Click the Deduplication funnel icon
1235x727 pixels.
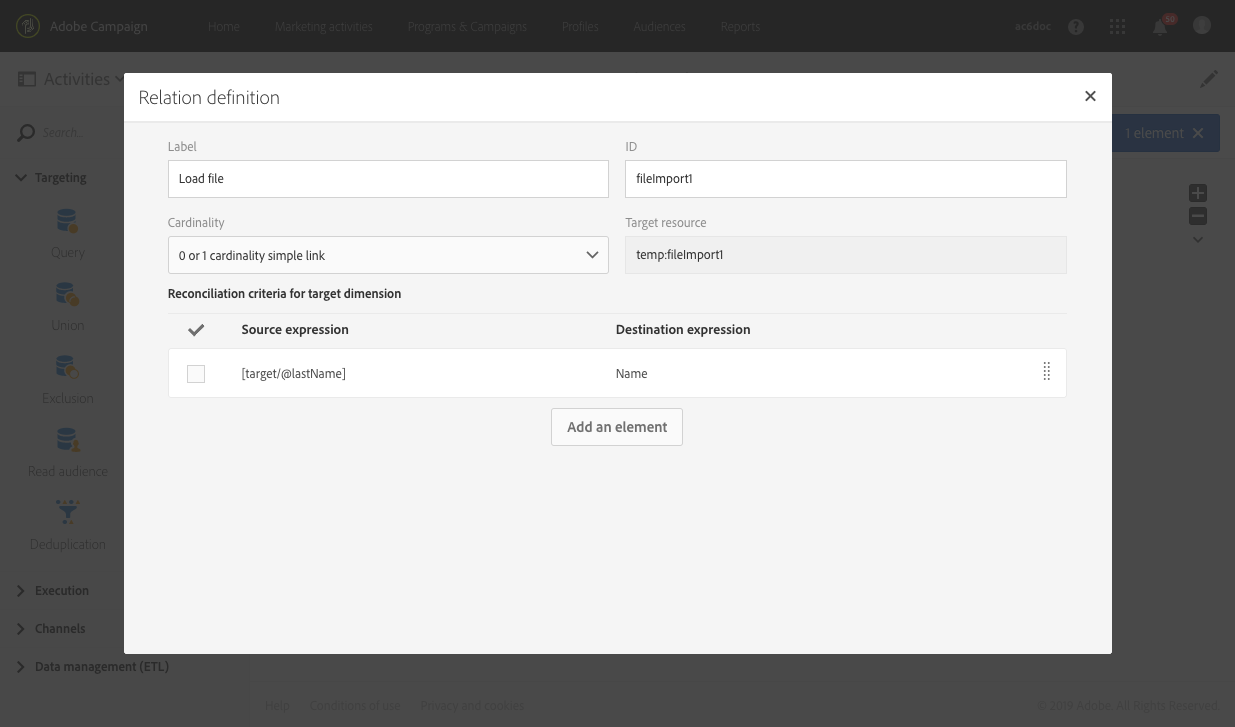click(68, 513)
